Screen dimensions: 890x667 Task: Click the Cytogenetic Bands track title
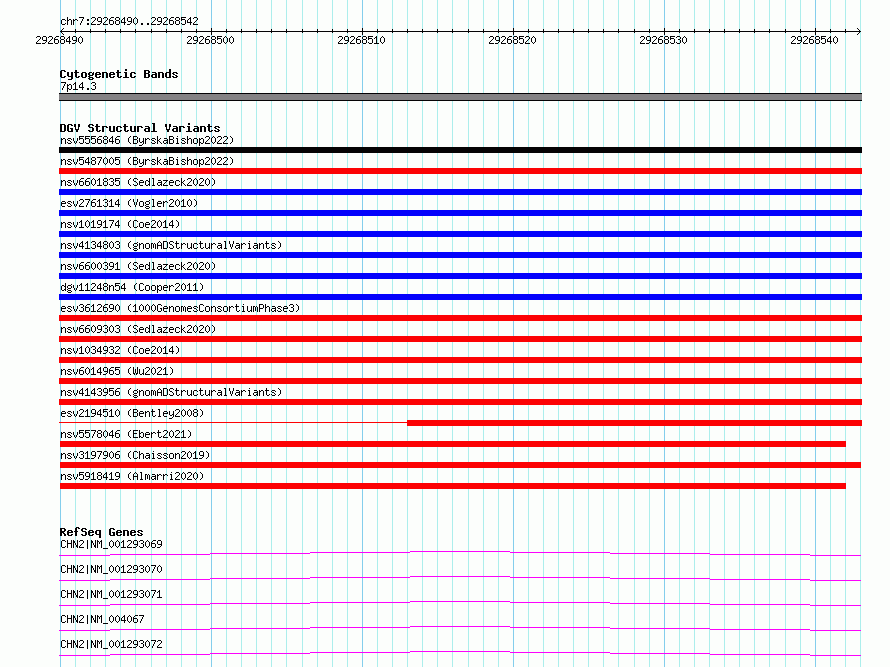point(119,74)
